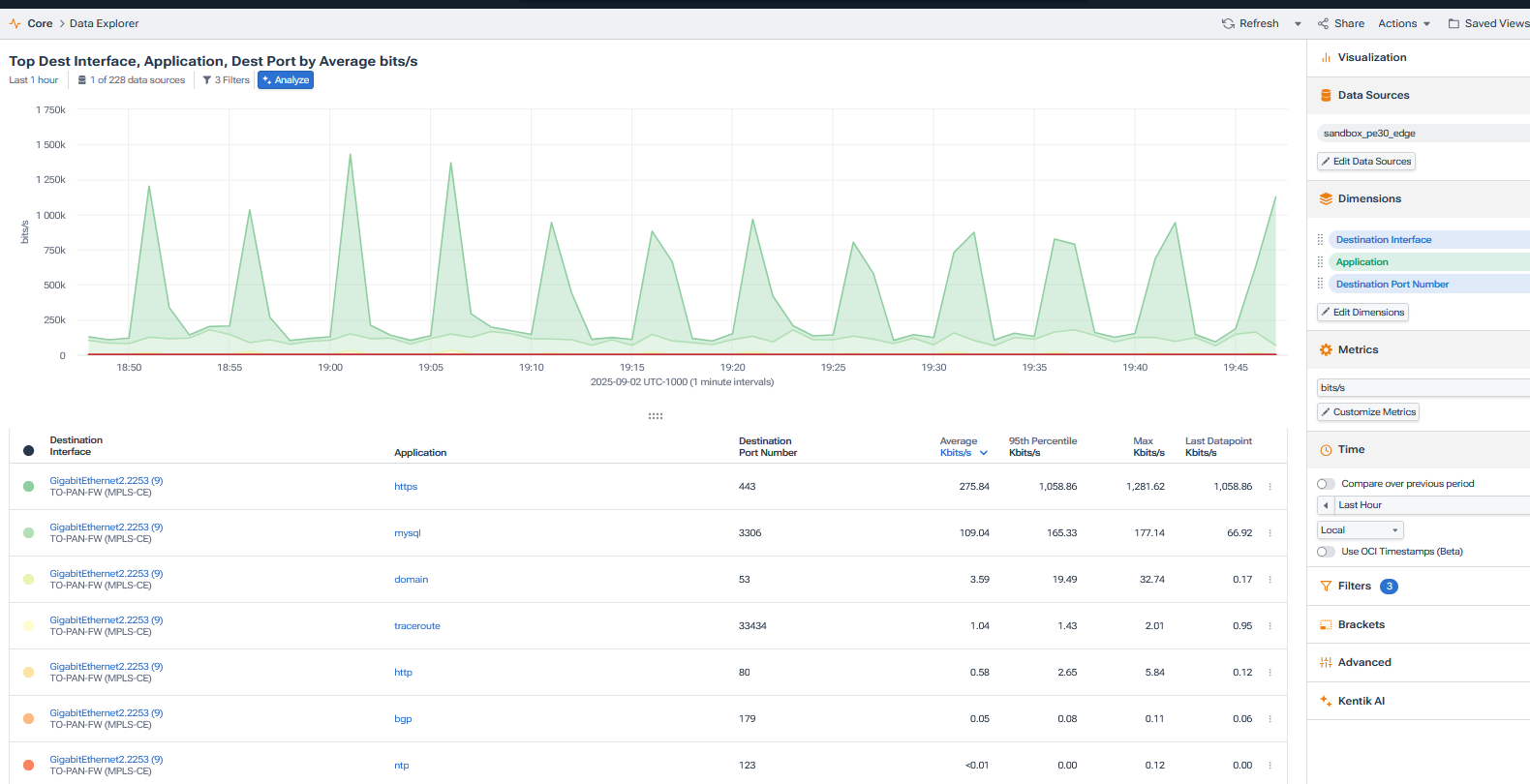The image size is (1530, 784).
Task: Open row options menu for domain row
Action: (1270, 580)
